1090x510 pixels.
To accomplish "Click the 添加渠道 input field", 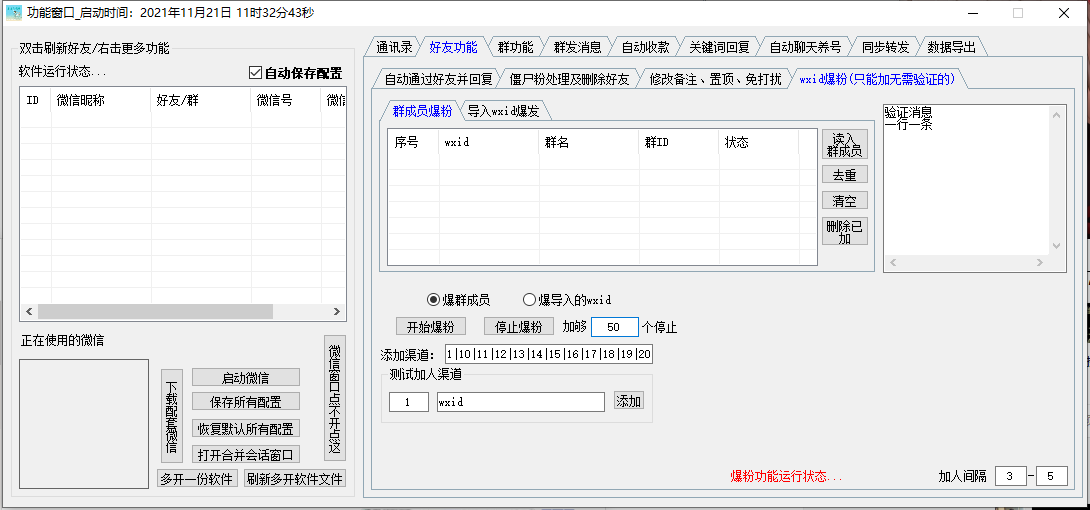I will pos(548,354).
